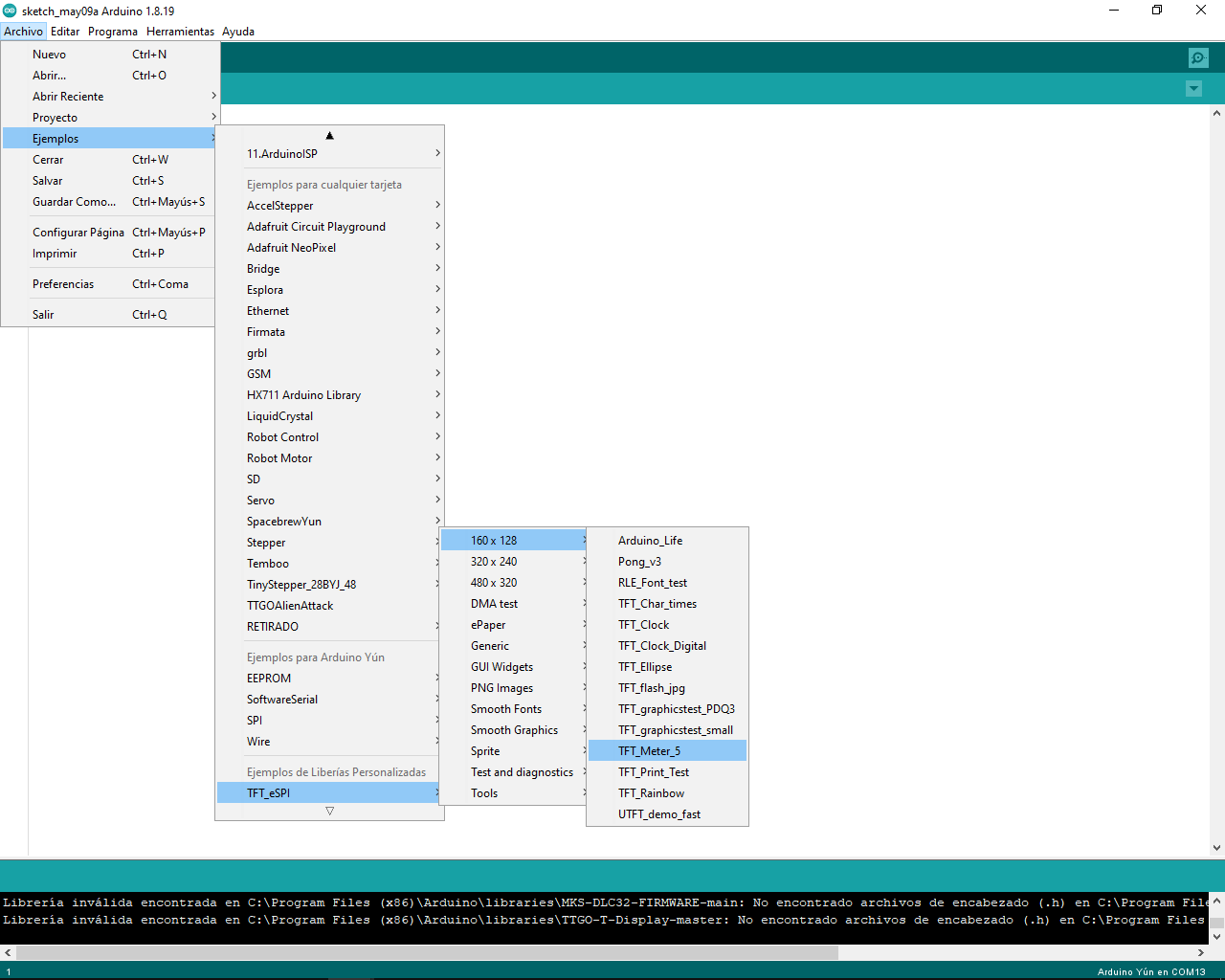
Task: Choose Salir to quit Arduino
Action: (x=110, y=315)
